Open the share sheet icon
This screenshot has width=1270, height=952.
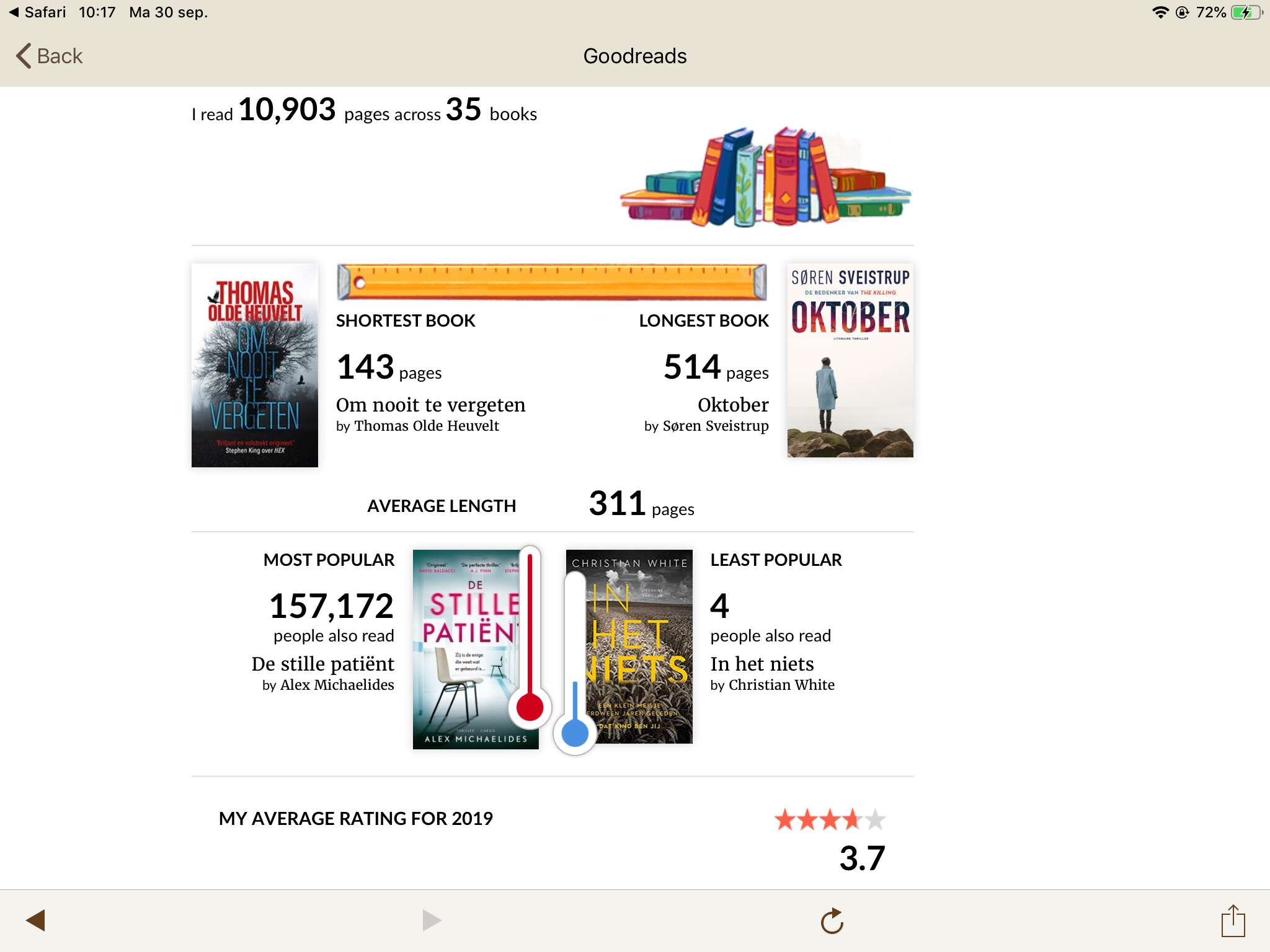[1233, 920]
